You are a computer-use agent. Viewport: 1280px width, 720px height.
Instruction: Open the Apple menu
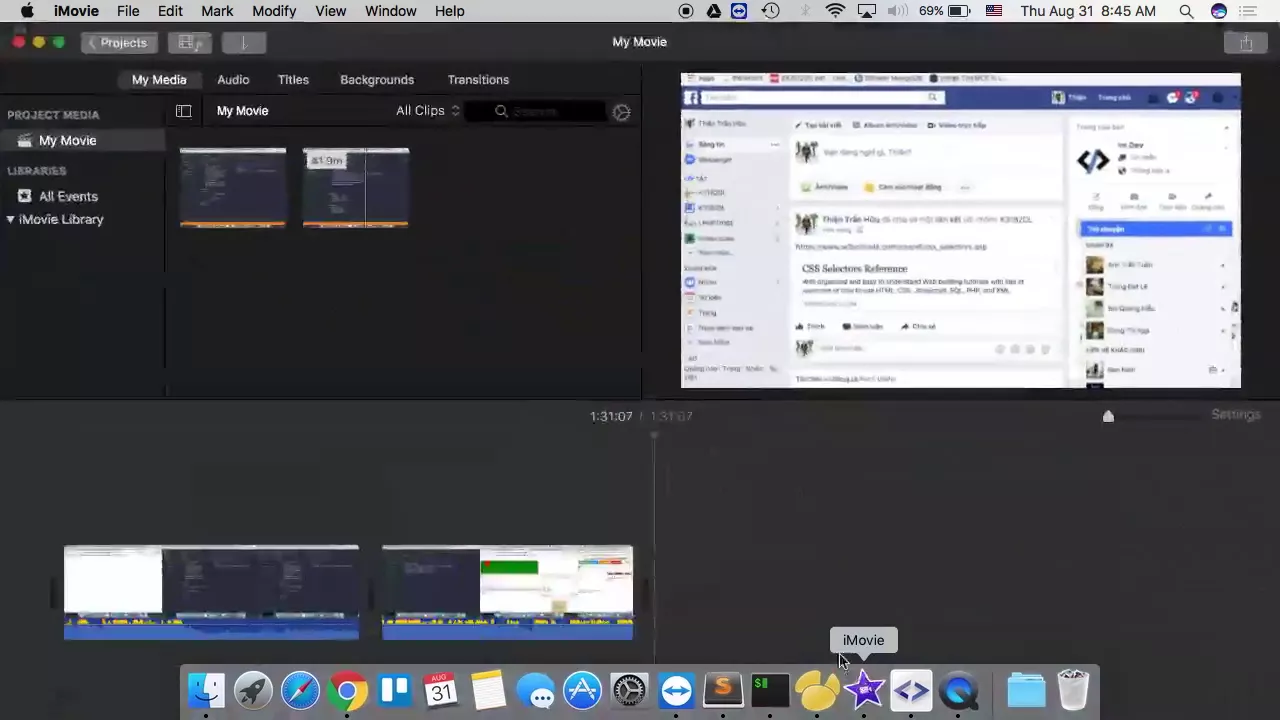[27, 11]
